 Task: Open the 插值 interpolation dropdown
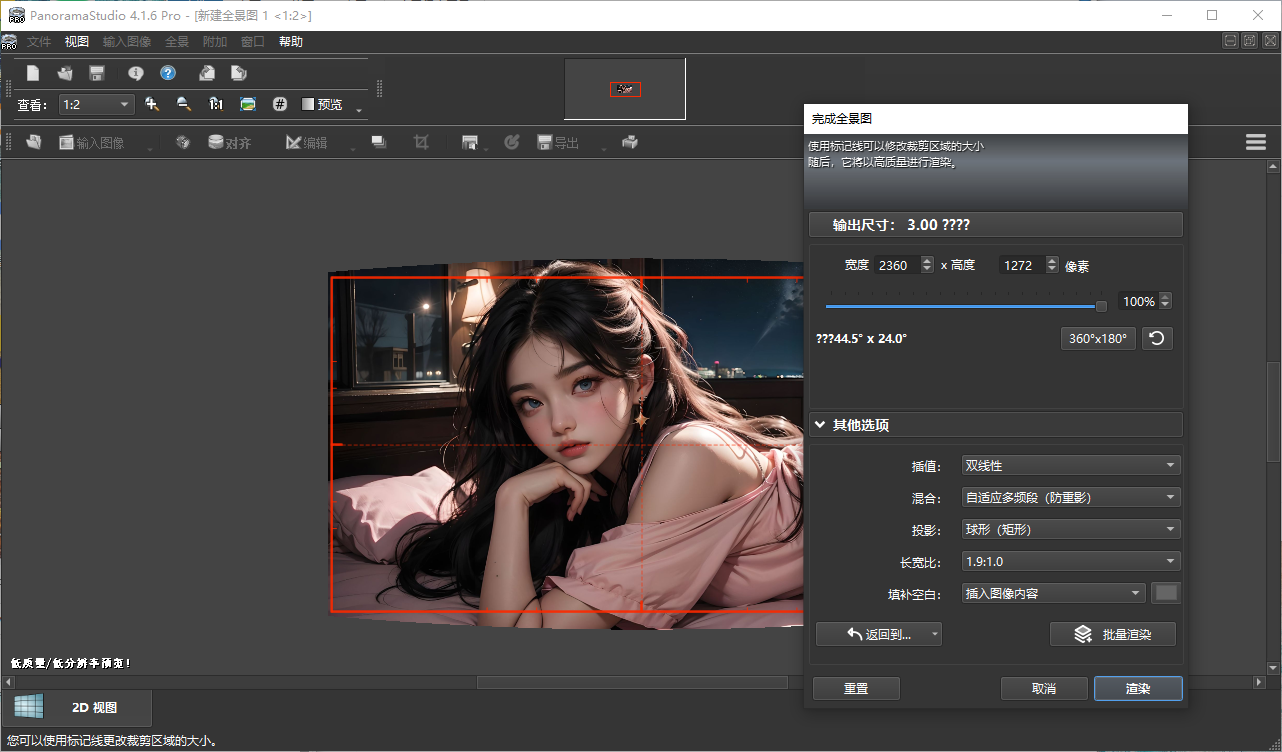[x=1070, y=464]
